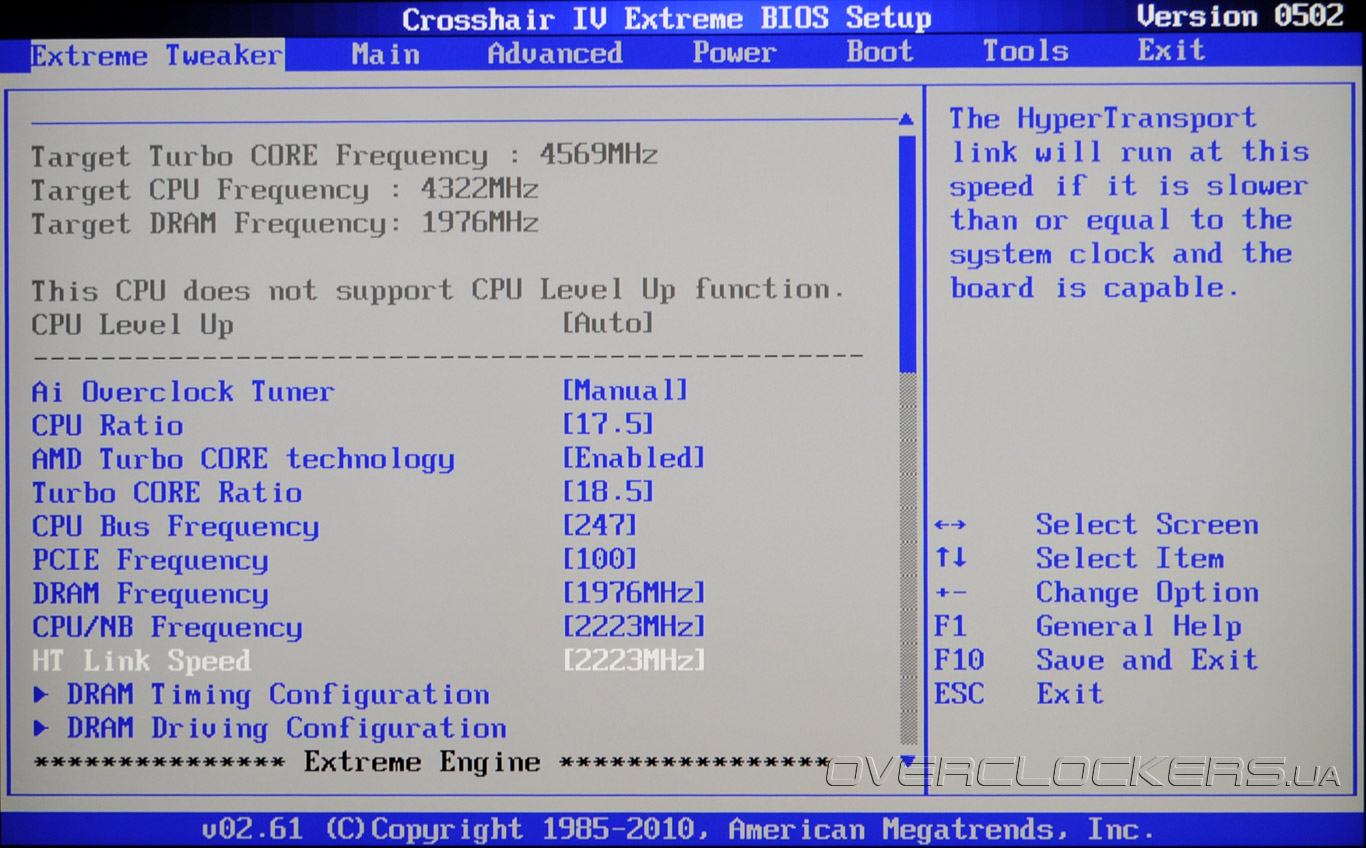The height and width of the screenshot is (848, 1366).
Task: Select the "CPU Ratio" setting label
Action: 107,425
